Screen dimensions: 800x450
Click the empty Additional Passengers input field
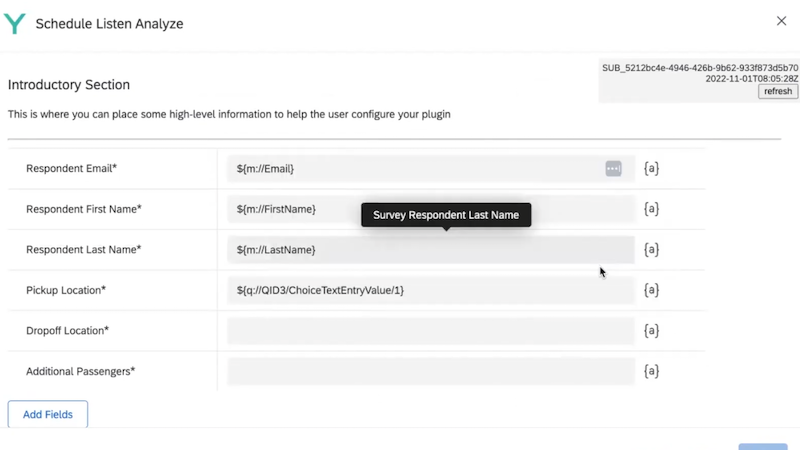(431, 371)
